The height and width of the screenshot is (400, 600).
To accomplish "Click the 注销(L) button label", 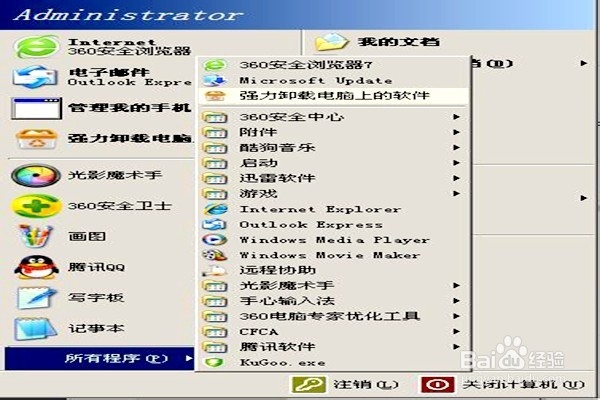I will pos(366,384).
